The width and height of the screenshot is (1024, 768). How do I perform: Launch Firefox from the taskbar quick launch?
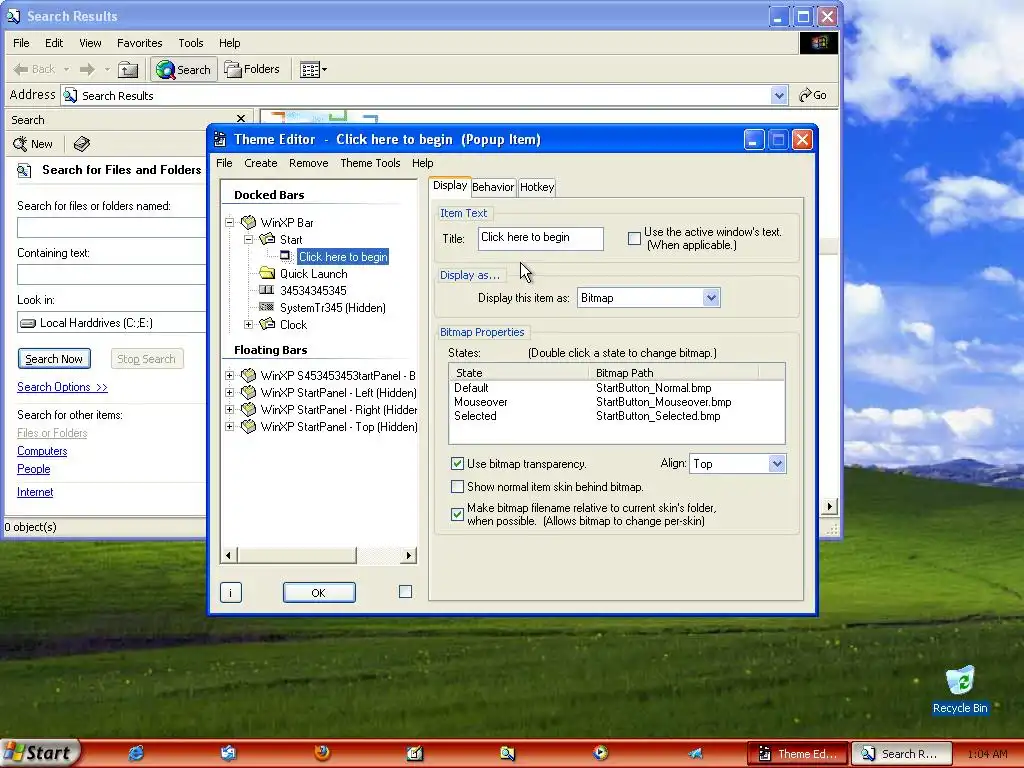tap(321, 752)
